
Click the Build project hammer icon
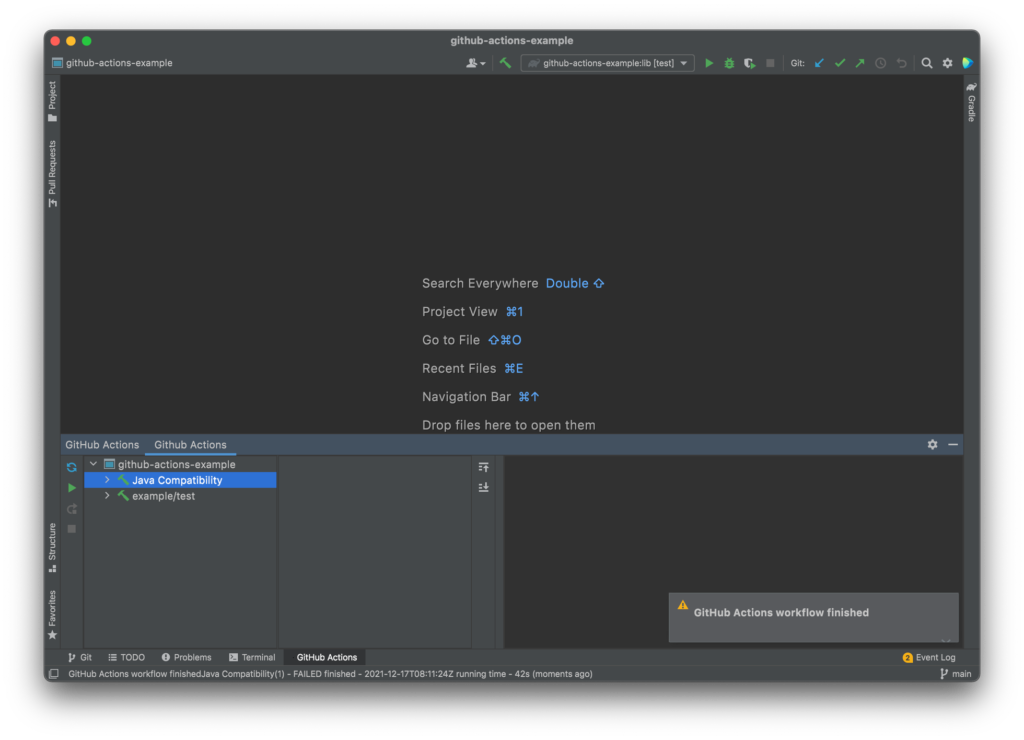pos(505,63)
